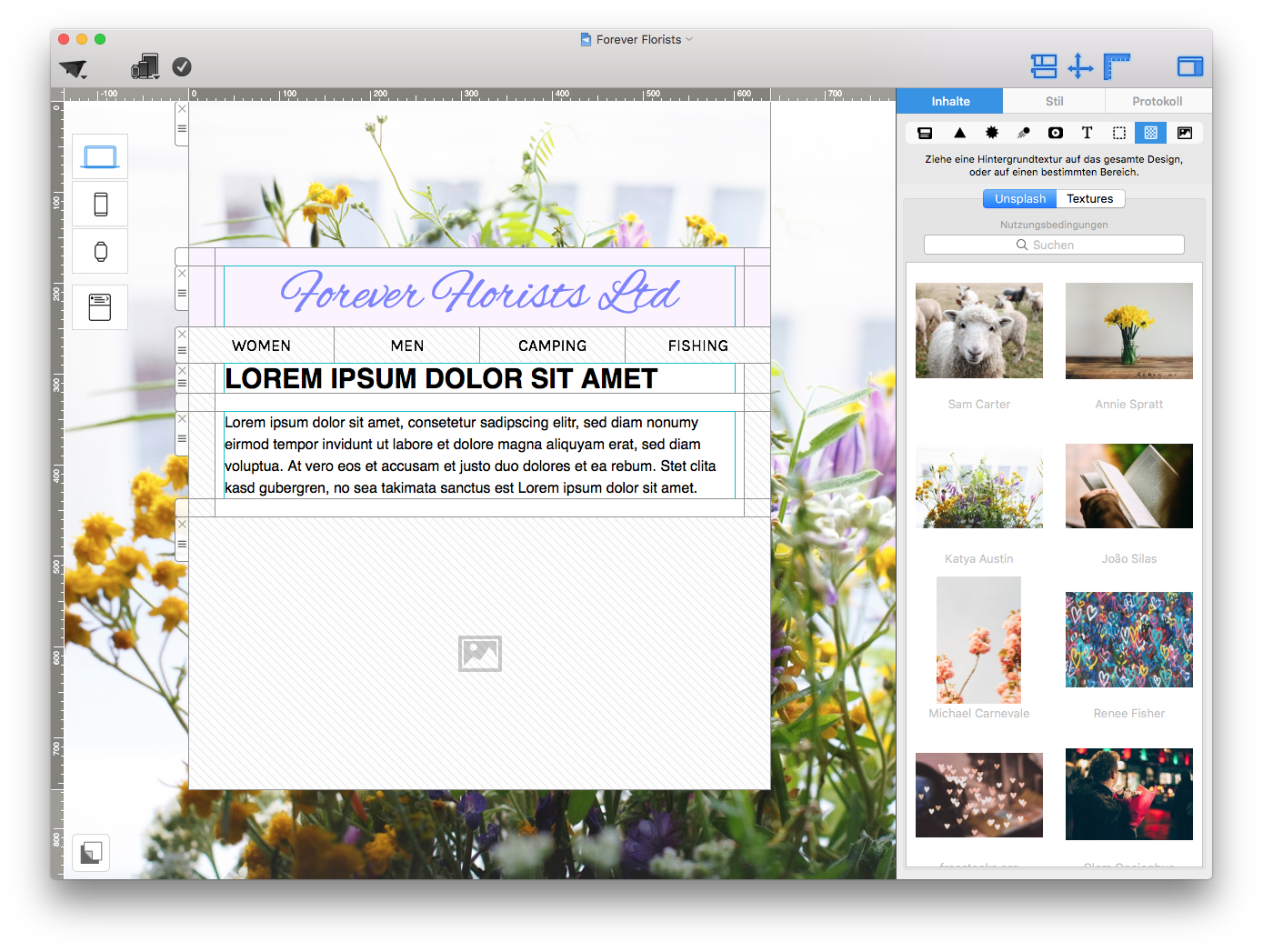Pick the Michael Carnevale pink blossoms photo
Viewport: 1263px width, 952px height.
(979, 640)
